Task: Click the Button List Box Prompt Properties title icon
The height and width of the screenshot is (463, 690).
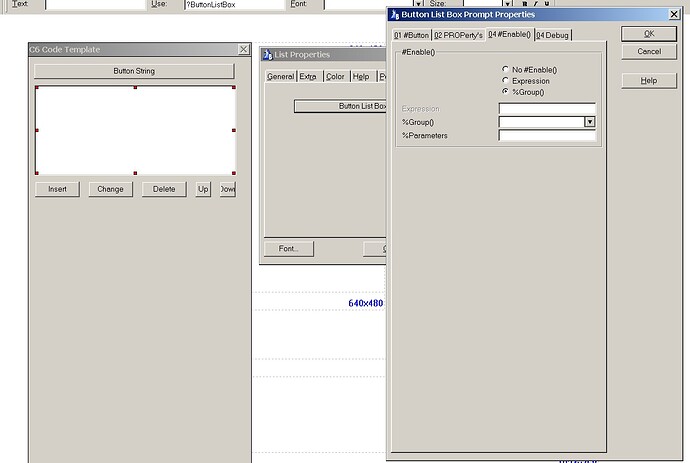Action: [395, 15]
